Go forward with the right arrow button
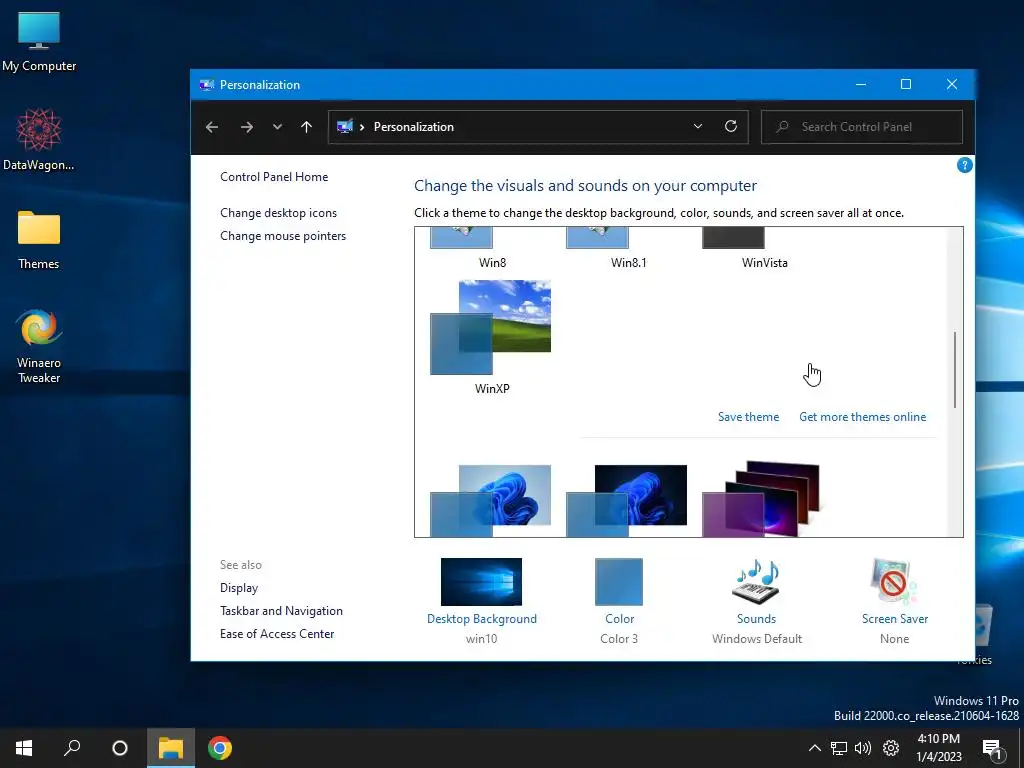This screenshot has width=1024, height=768. coord(246,127)
